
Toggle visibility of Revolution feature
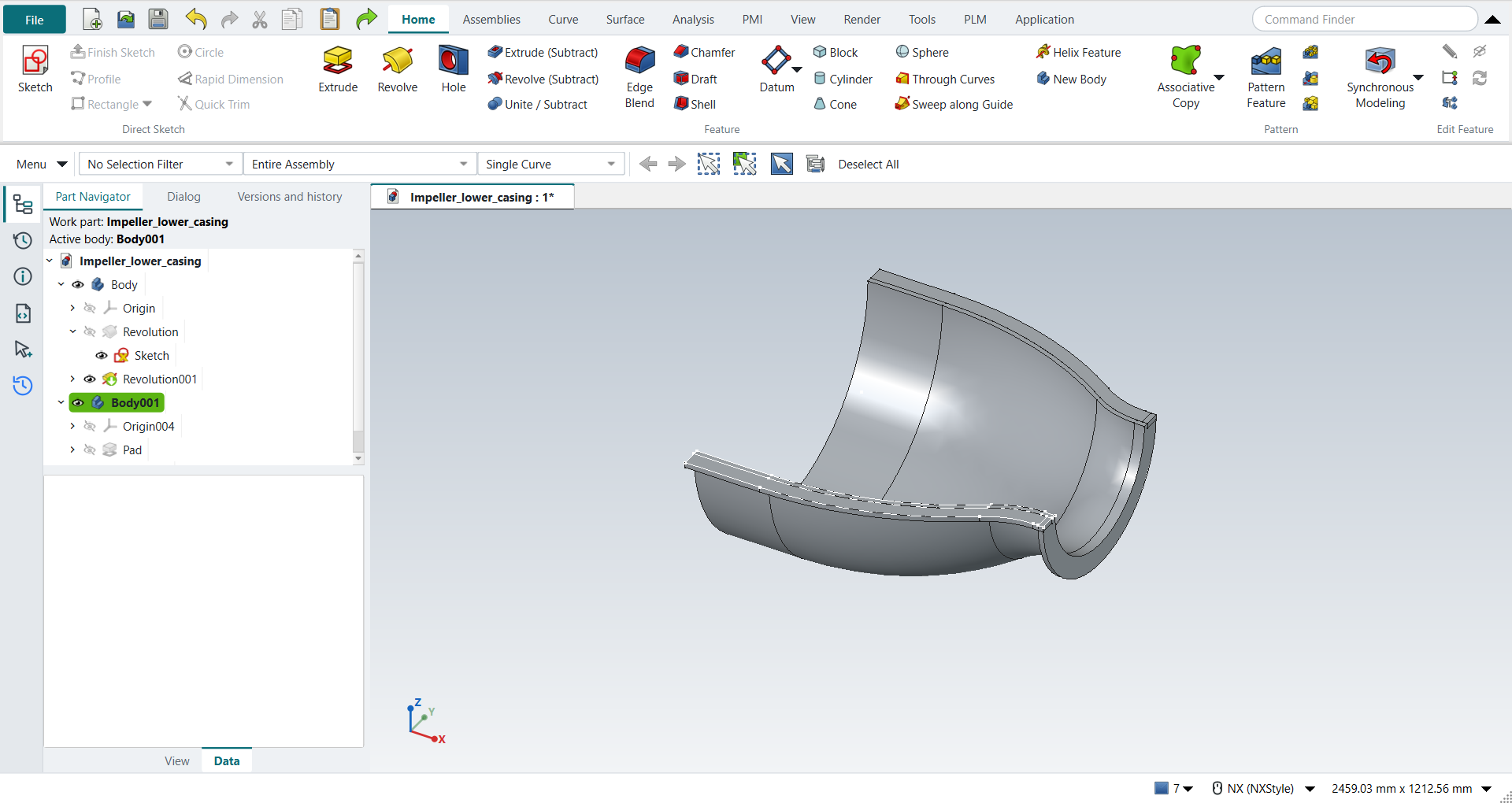(x=90, y=331)
